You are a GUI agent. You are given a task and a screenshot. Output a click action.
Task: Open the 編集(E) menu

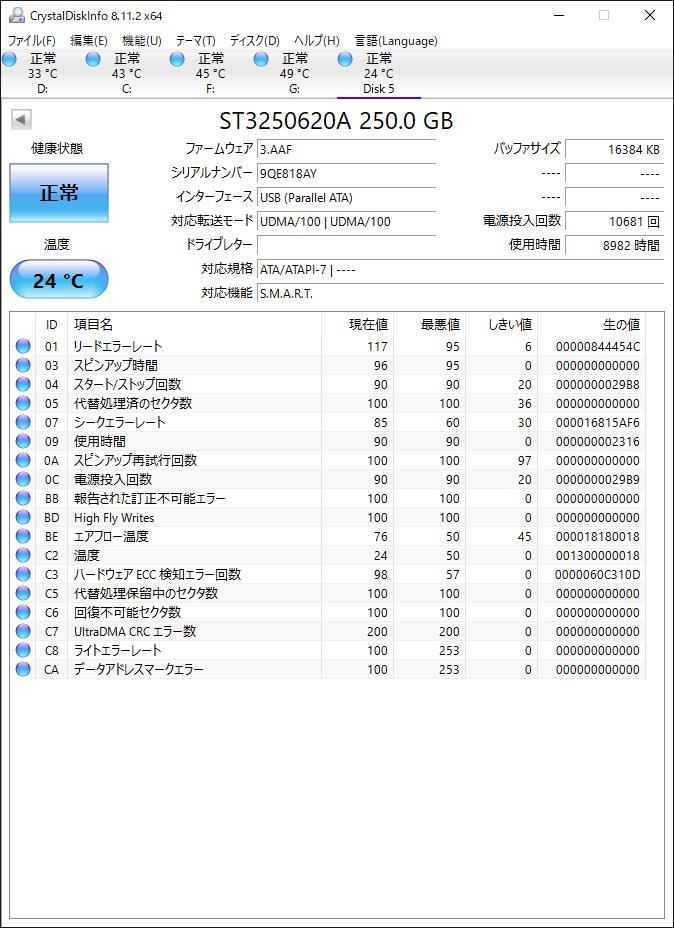(x=89, y=41)
